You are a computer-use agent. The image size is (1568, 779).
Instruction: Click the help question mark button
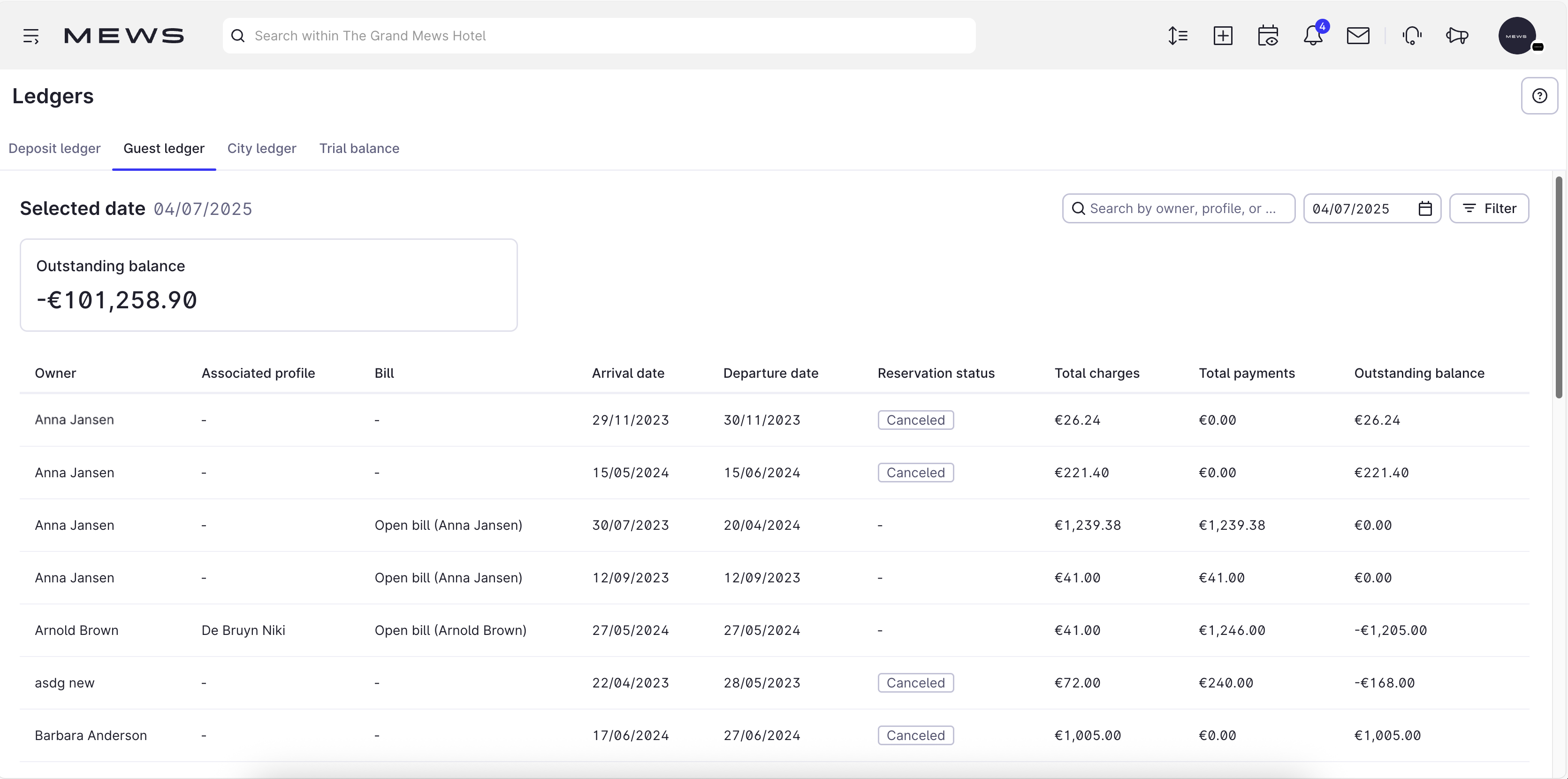point(1539,96)
